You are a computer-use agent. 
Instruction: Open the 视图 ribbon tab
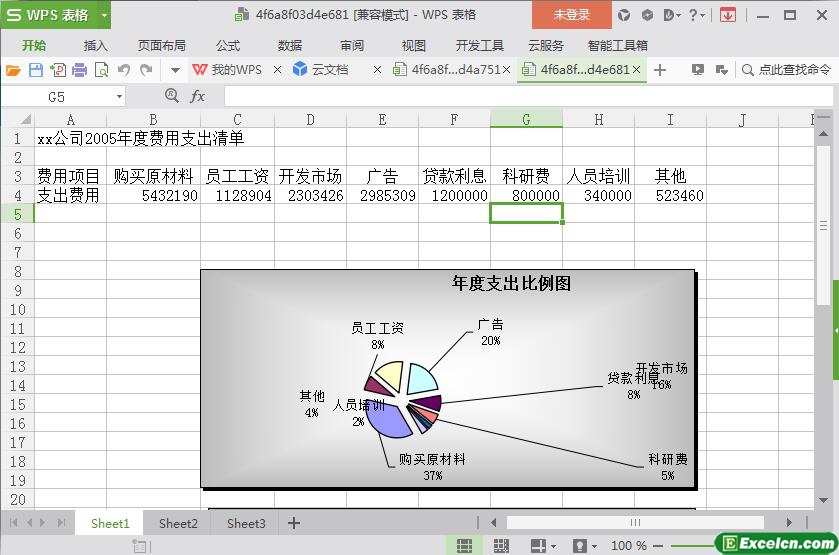[x=414, y=45]
